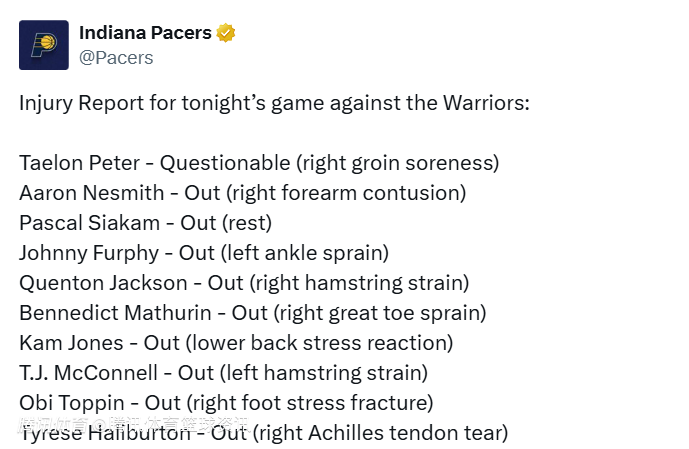Click the Indiana Pacers logo avatar
Screen dimensions: 689x449
point(44,45)
